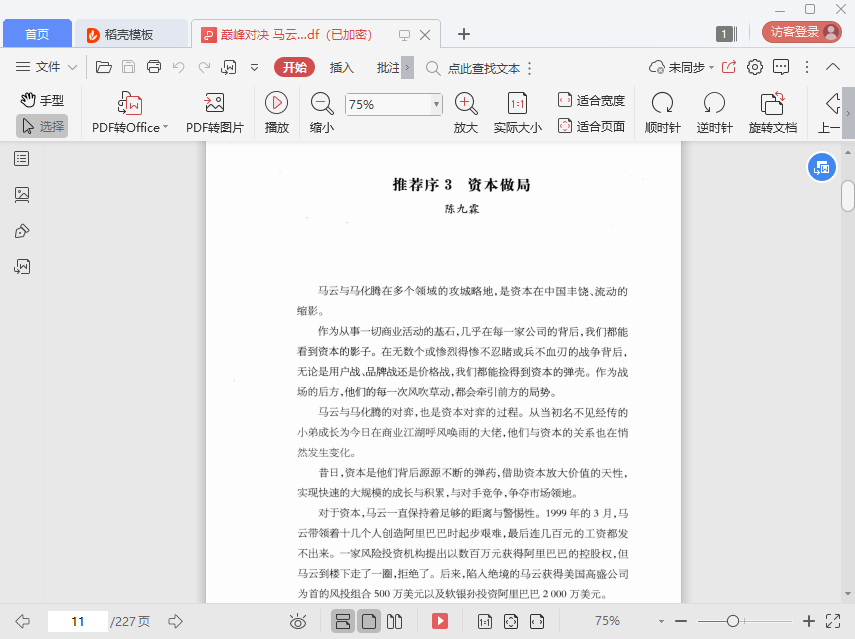Click the zoom plus button in status bar
This screenshot has height=639, width=855.
pos(809,621)
